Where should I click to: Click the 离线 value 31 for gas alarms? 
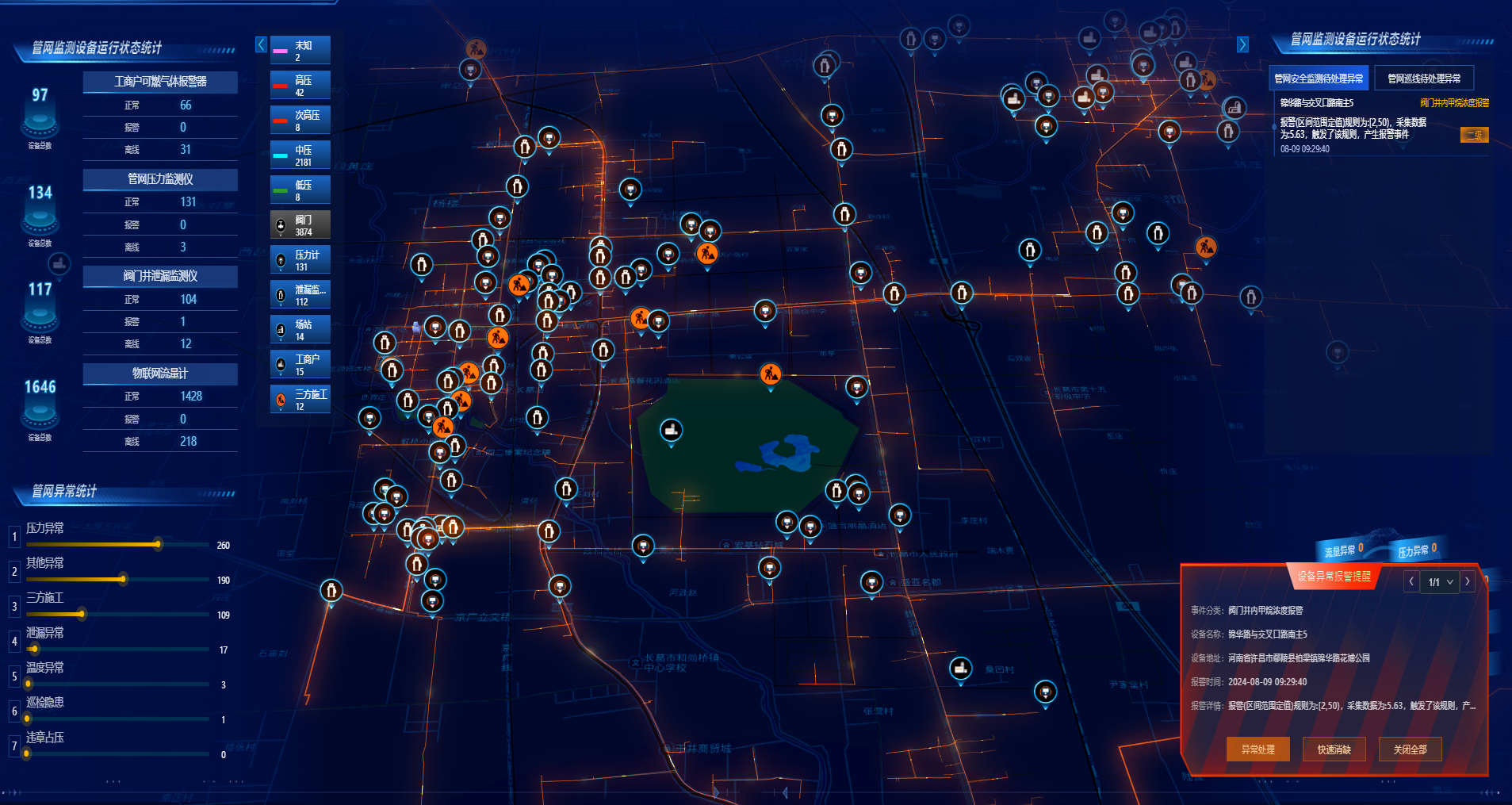(186, 150)
